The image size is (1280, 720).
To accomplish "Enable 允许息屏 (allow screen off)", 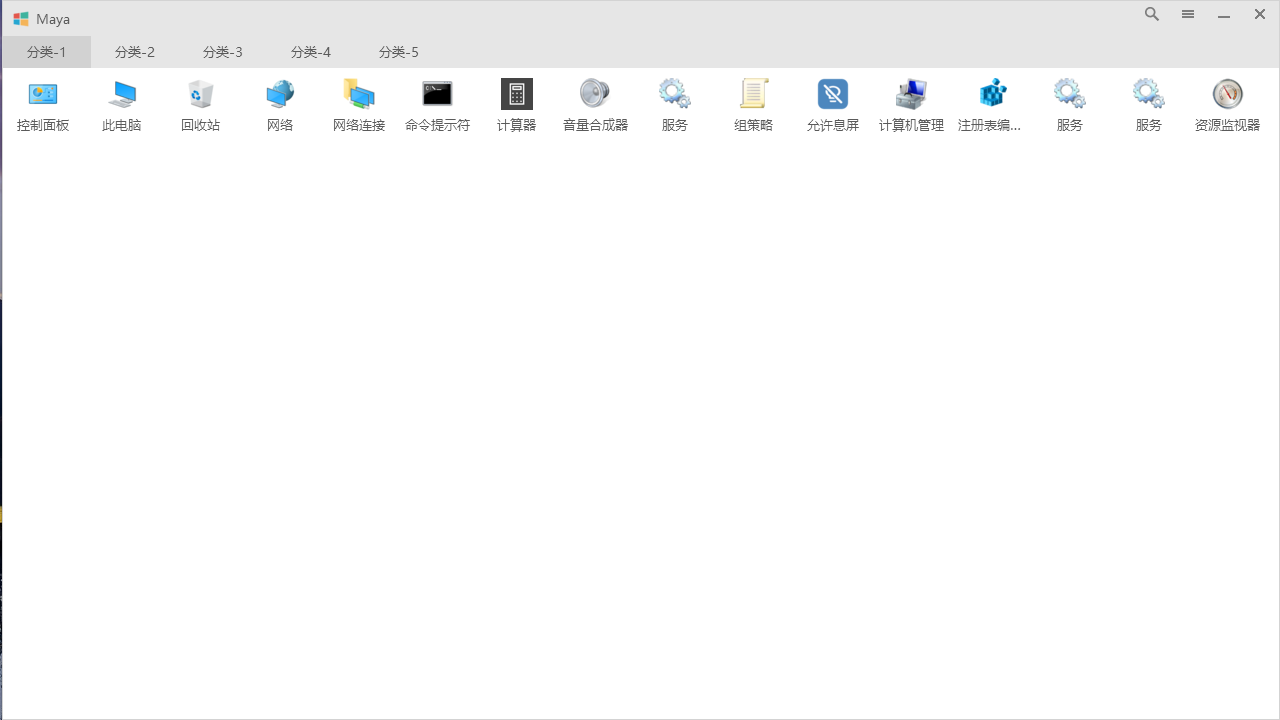I will tap(832, 104).
